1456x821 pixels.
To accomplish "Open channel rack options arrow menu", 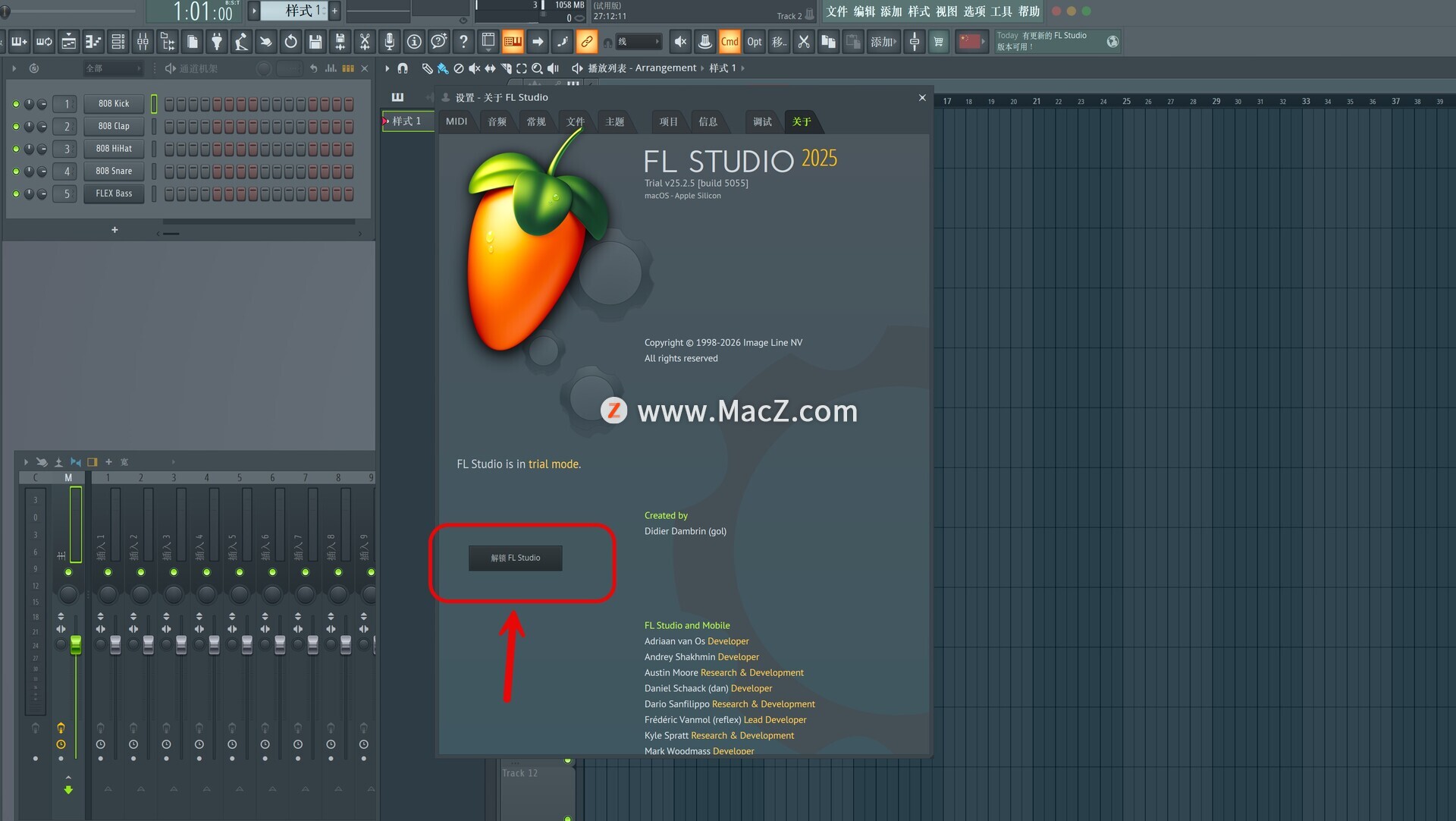I will pyautogui.click(x=14, y=68).
